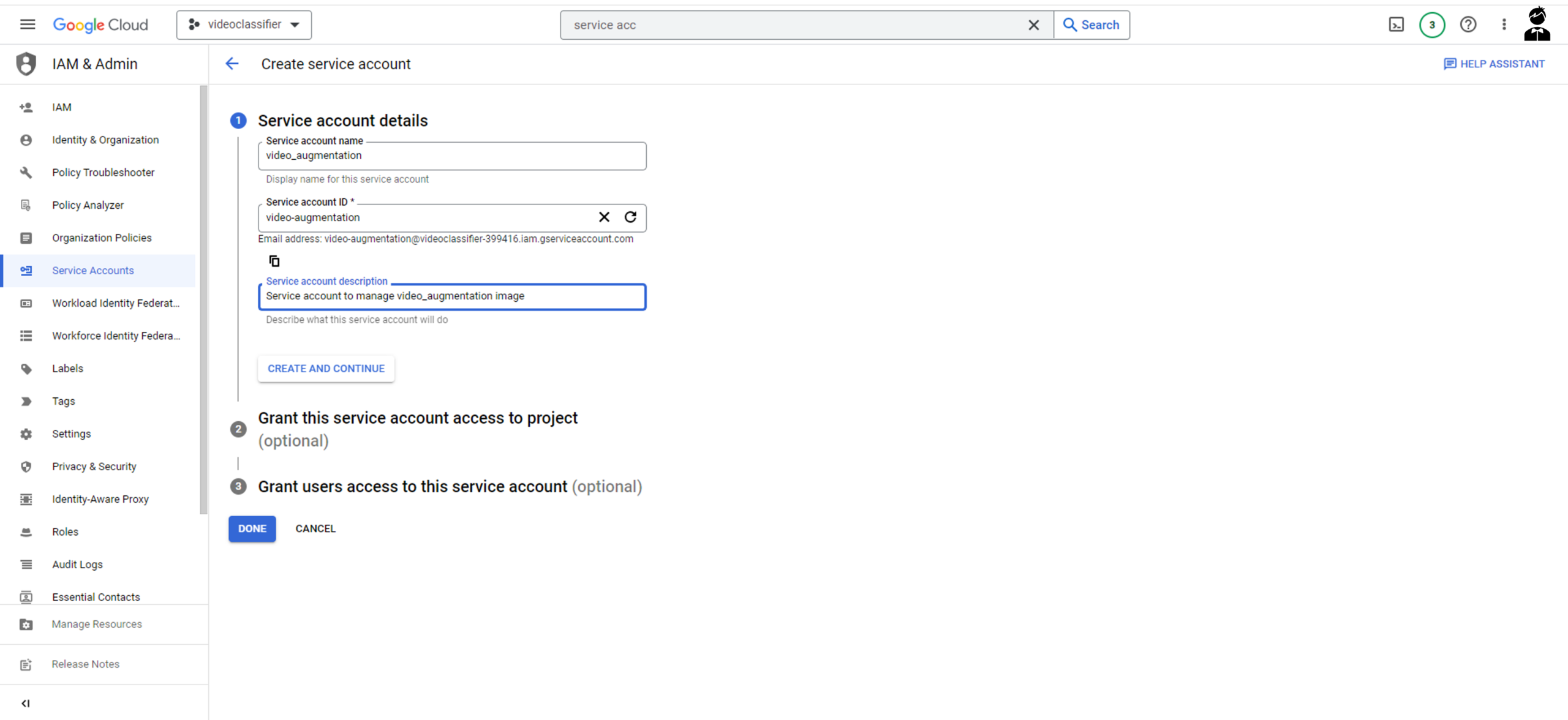Click the back arrow beside Create service account
Screen dimensions: 1568x720
pyautogui.click(x=232, y=64)
